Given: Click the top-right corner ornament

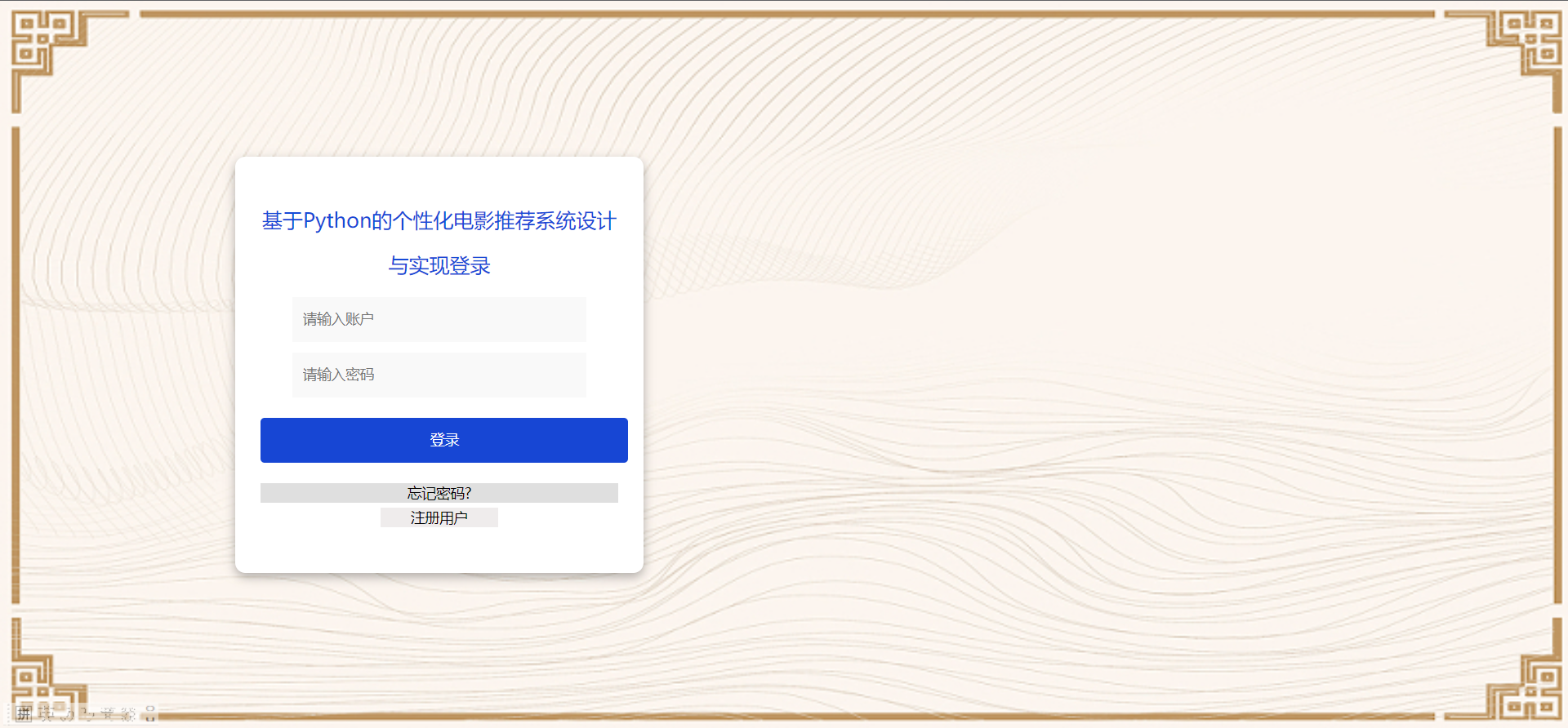Looking at the screenshot, I should (1524, 45).
